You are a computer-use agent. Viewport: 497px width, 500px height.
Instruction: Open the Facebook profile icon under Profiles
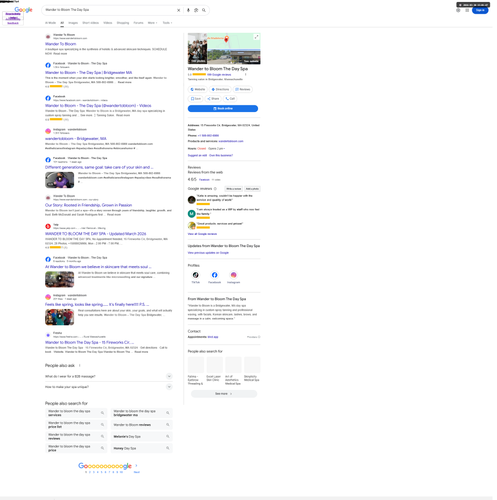coord(215,275)
